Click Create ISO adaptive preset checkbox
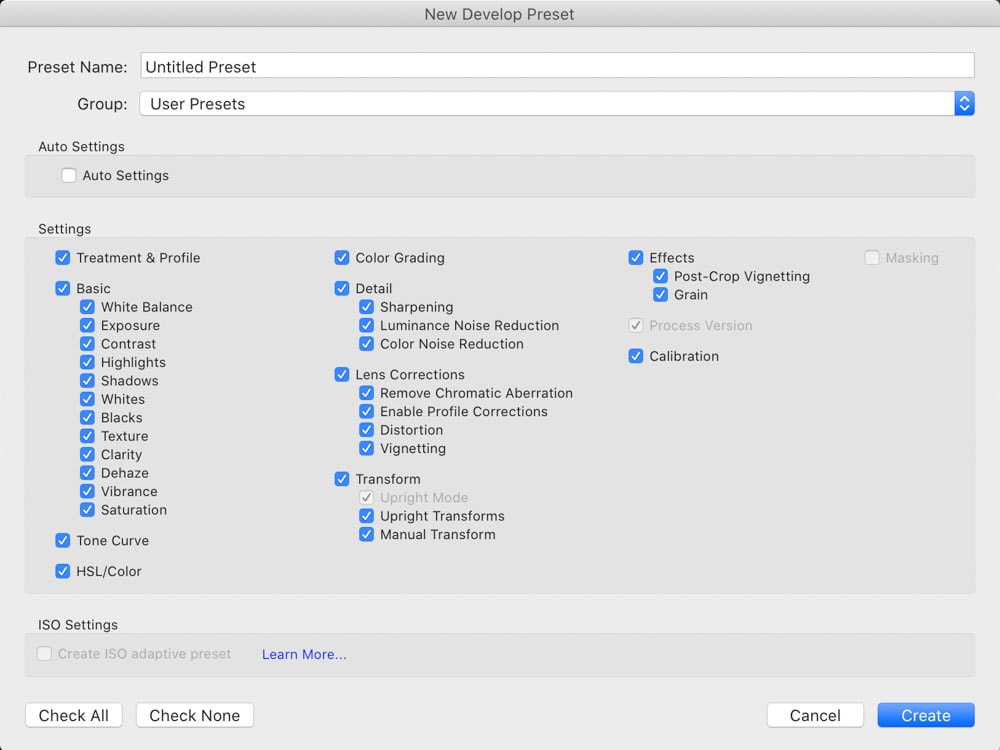The image size is (1000, 750). pyautogui.click(x=45, y=654)
